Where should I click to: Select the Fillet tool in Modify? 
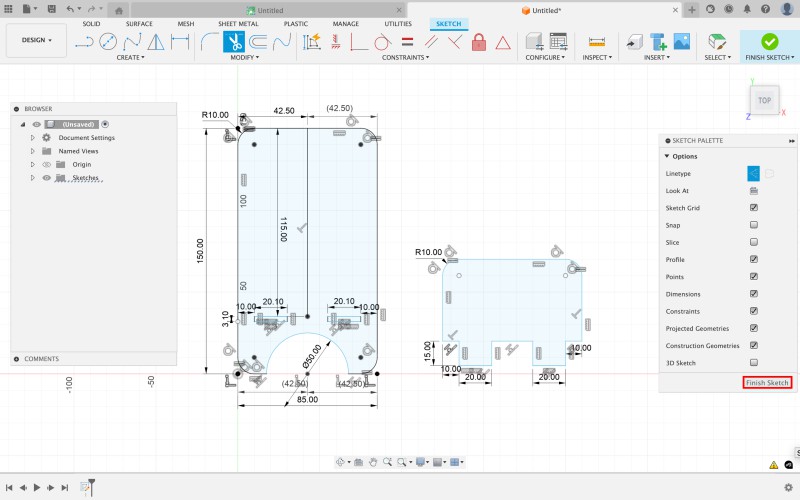[209, 42]
